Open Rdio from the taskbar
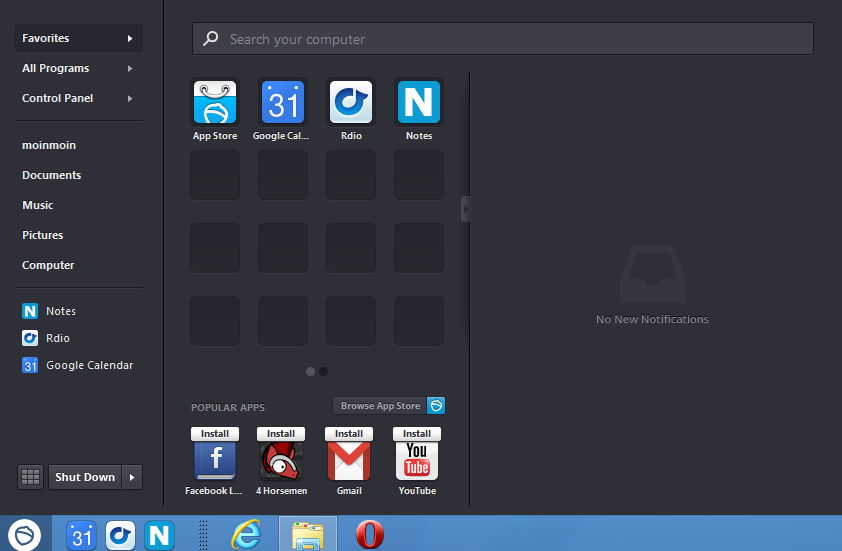This screenshot has width=842, height=551. click(120, 535)
